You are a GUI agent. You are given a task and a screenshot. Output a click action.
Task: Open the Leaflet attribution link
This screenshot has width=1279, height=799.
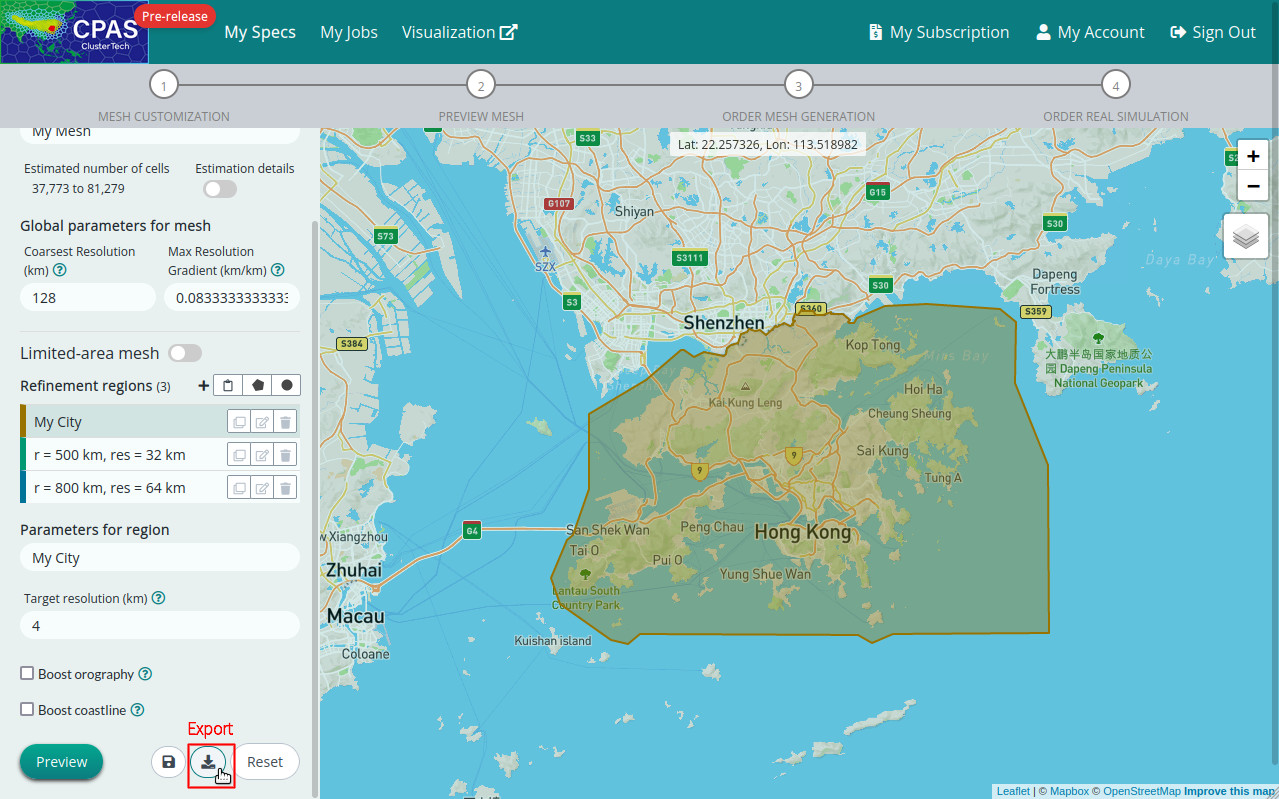coord(1013,791)
